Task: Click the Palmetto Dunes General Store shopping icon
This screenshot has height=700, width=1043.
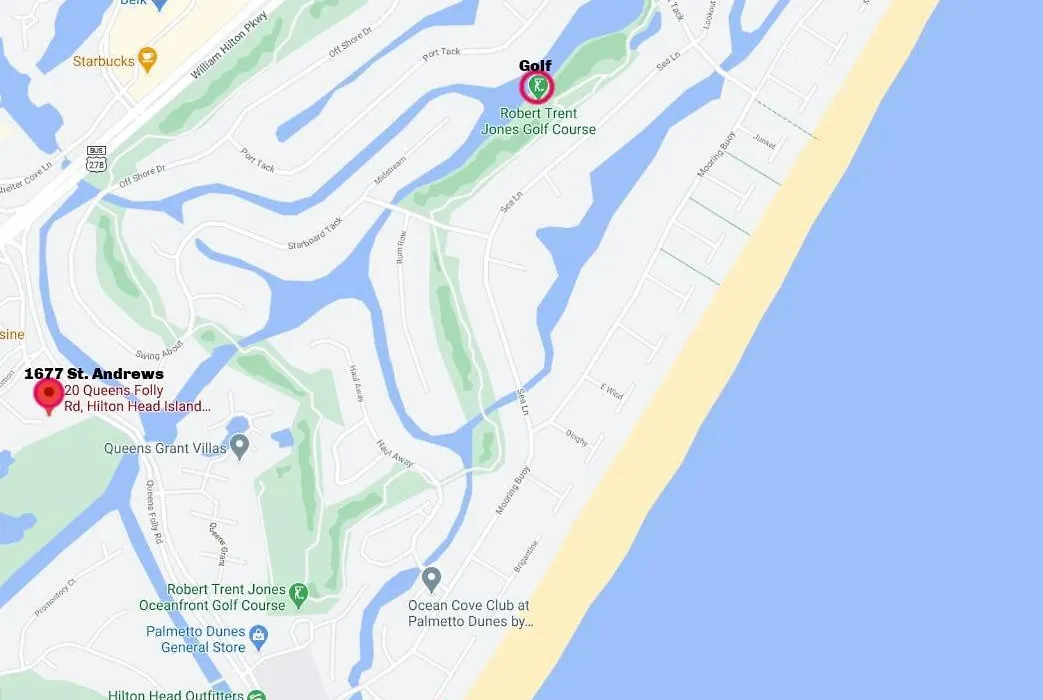Action: tap(258, 637)
